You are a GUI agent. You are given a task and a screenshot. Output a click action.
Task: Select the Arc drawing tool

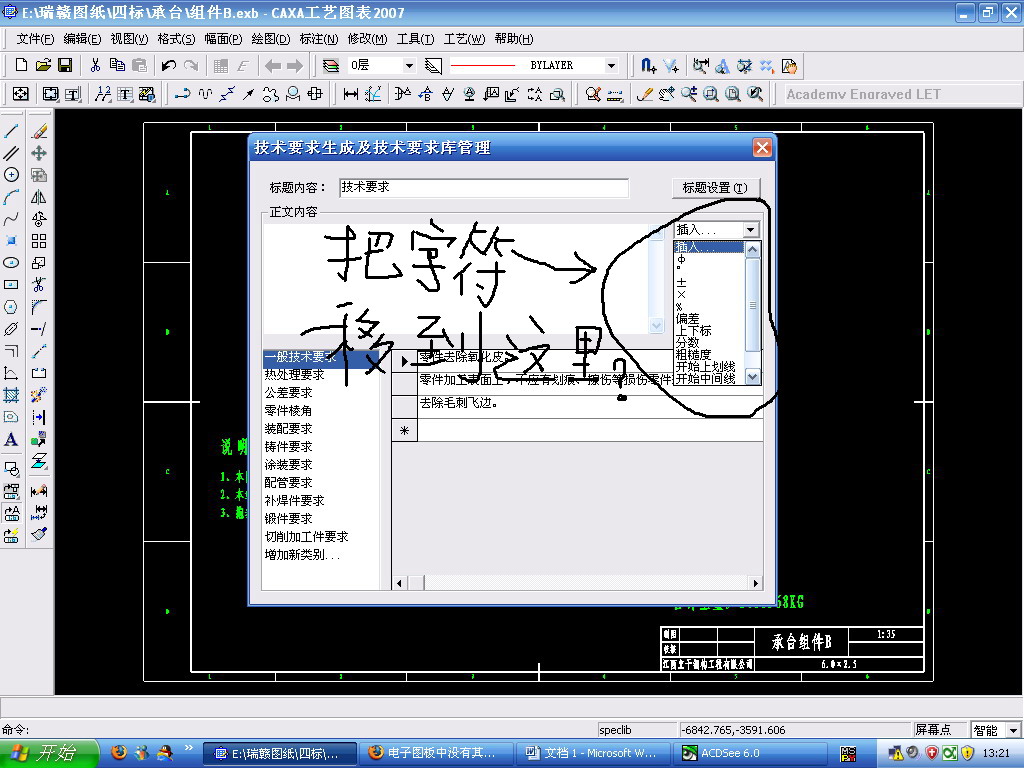coord(11,197)
